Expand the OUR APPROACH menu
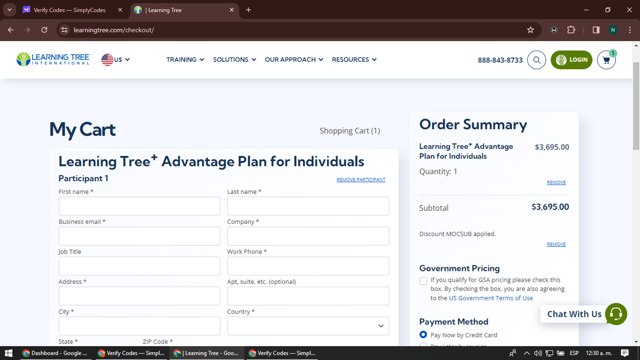Viewport: 640px width, 360px height. (294, 60)
